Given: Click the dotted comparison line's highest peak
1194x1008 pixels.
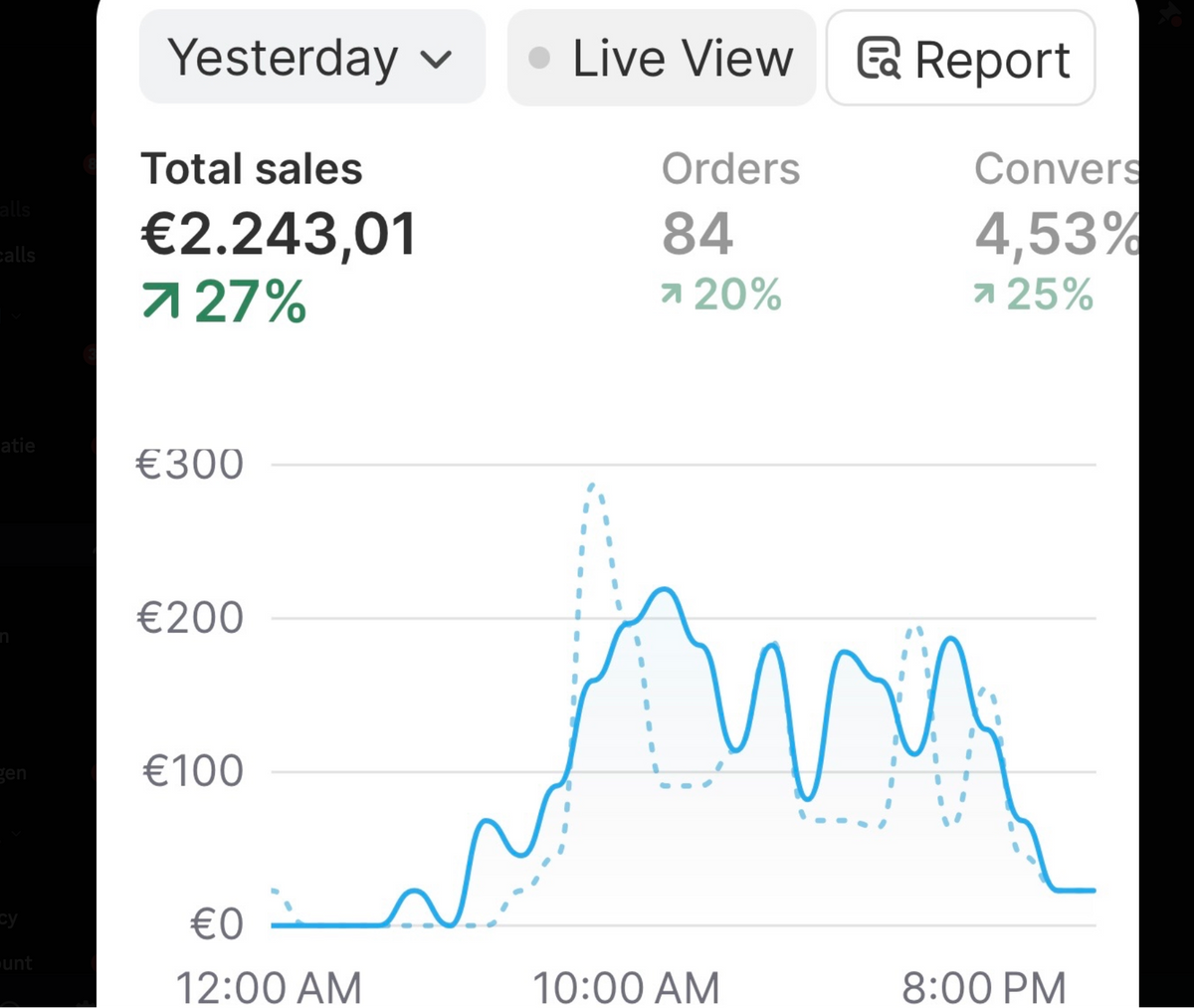Looking at the screenshot, I should pyautogui.click(x=593, y=486).
